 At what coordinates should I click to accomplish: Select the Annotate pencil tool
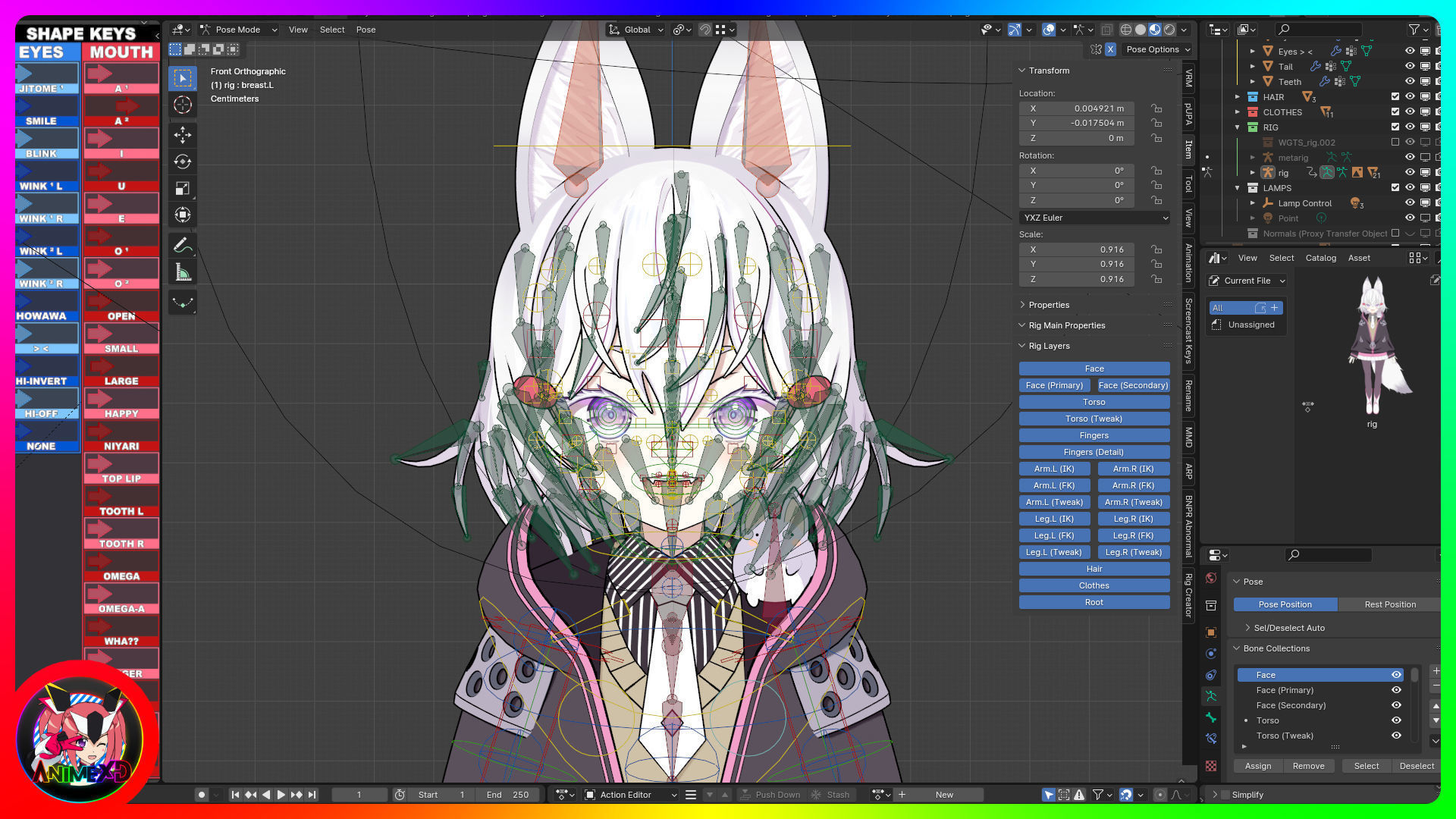[183, 246]
